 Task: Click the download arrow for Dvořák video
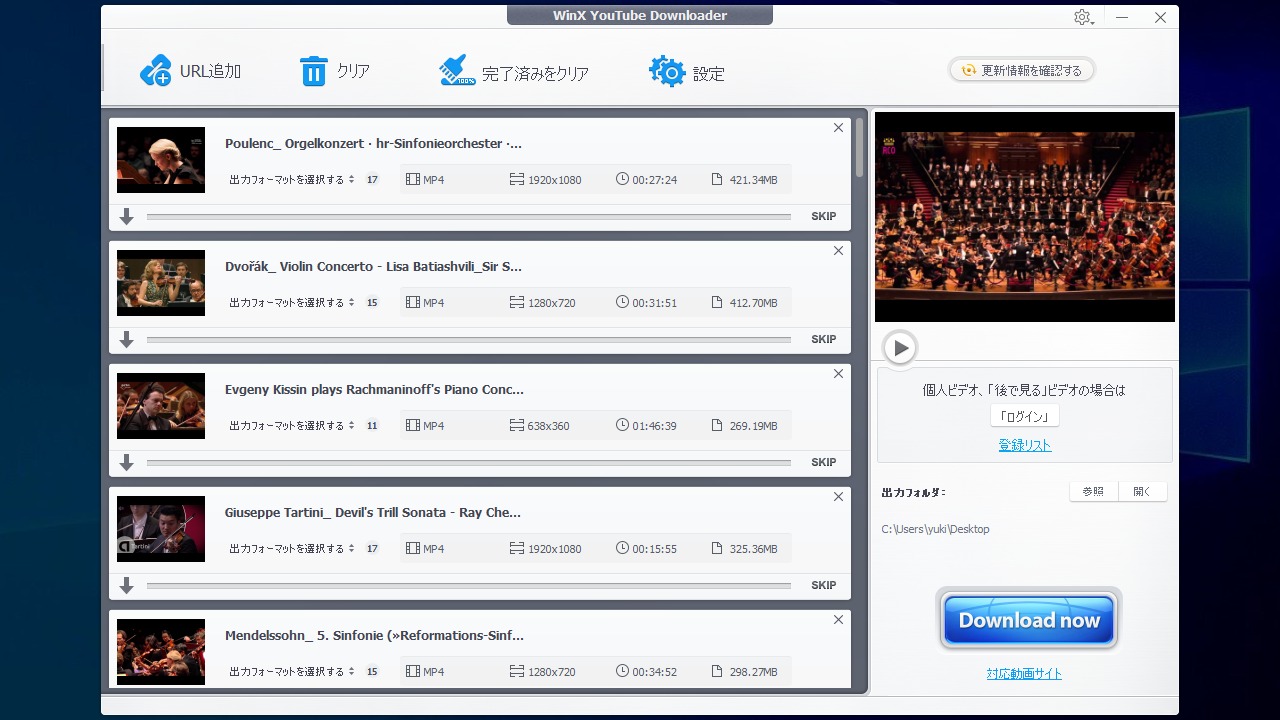coord(126,340)
